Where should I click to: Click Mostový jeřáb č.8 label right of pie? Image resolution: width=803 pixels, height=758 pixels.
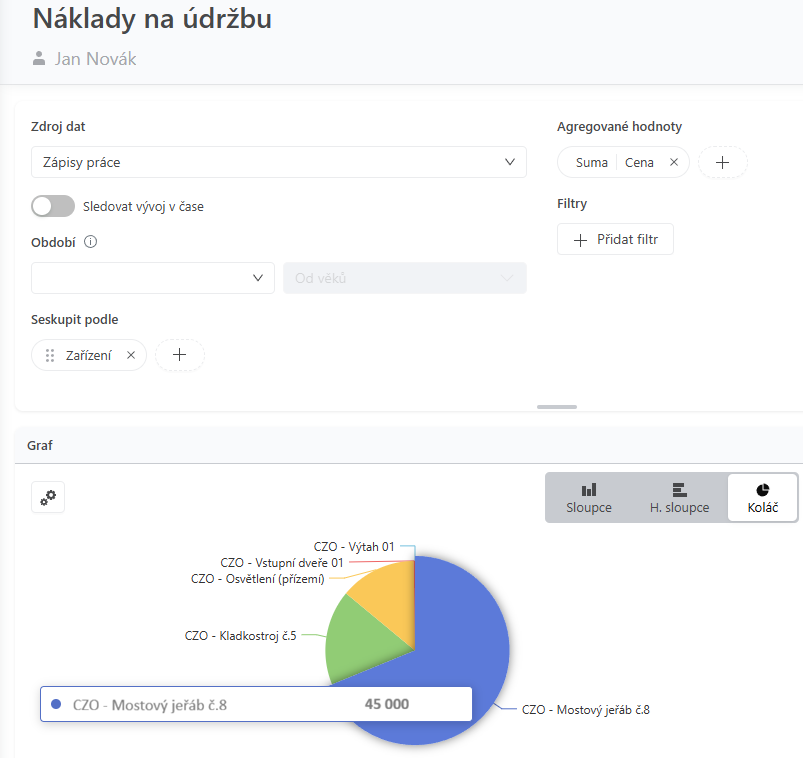(x=585, y=710)
